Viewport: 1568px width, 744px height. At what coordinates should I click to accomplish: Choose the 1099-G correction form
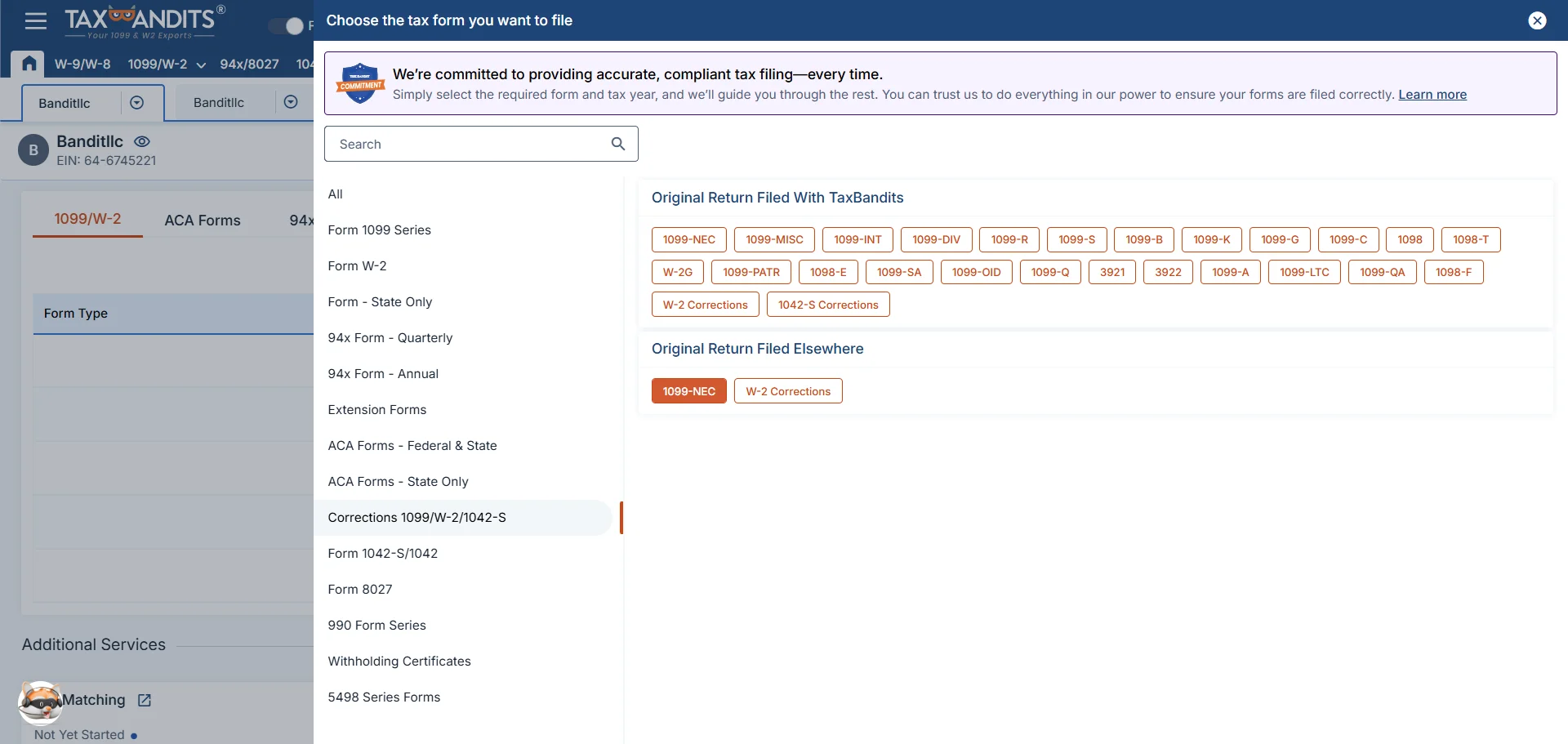[1280, 239]
